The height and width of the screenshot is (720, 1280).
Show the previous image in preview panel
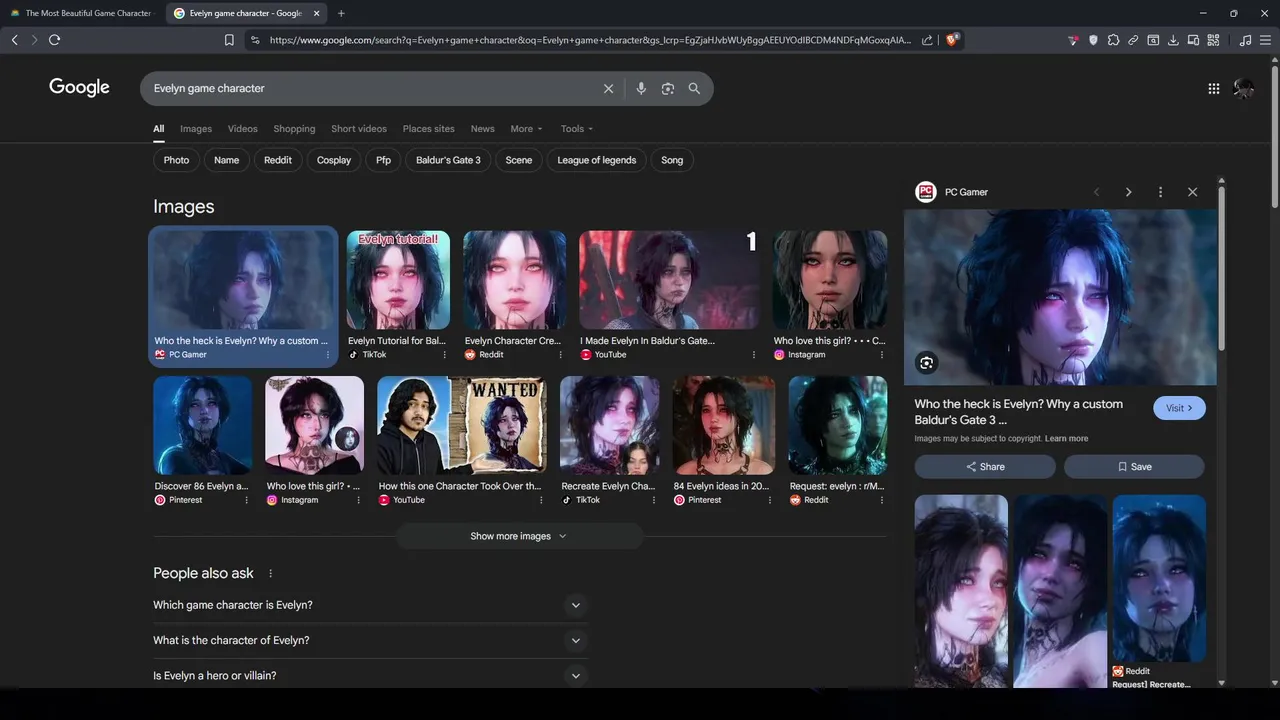(x=1096, y=192)
